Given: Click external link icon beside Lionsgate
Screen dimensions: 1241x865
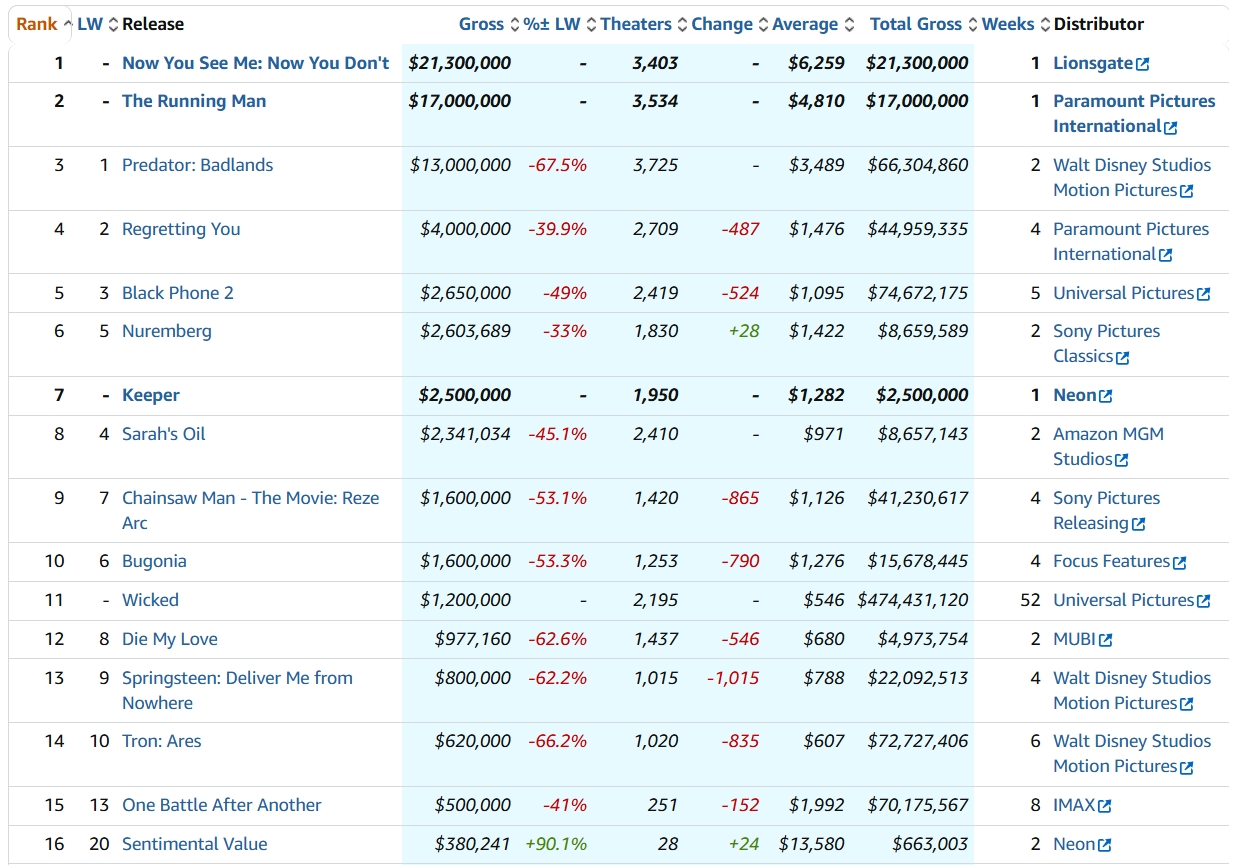Looking at the screenshot, I should coord(1143,64).
